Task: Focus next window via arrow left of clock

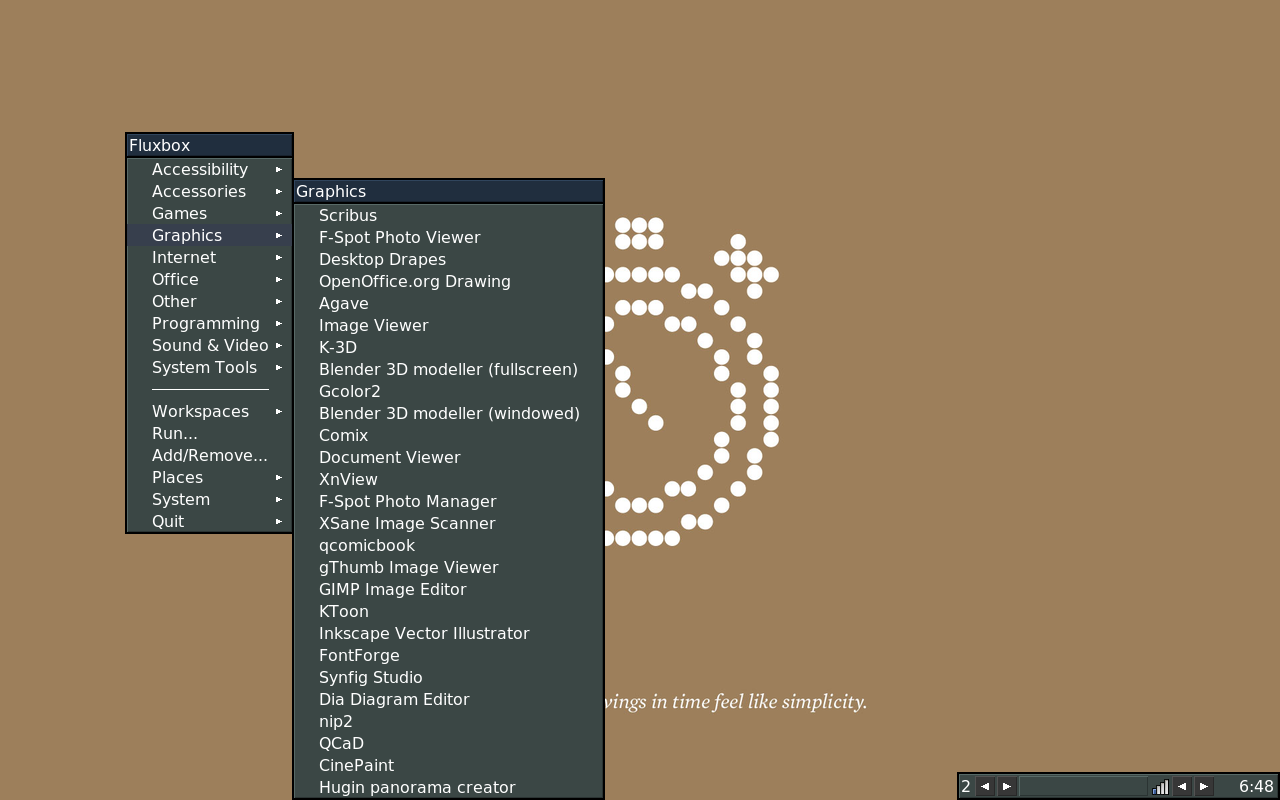Action: (x=1204, y=786)
